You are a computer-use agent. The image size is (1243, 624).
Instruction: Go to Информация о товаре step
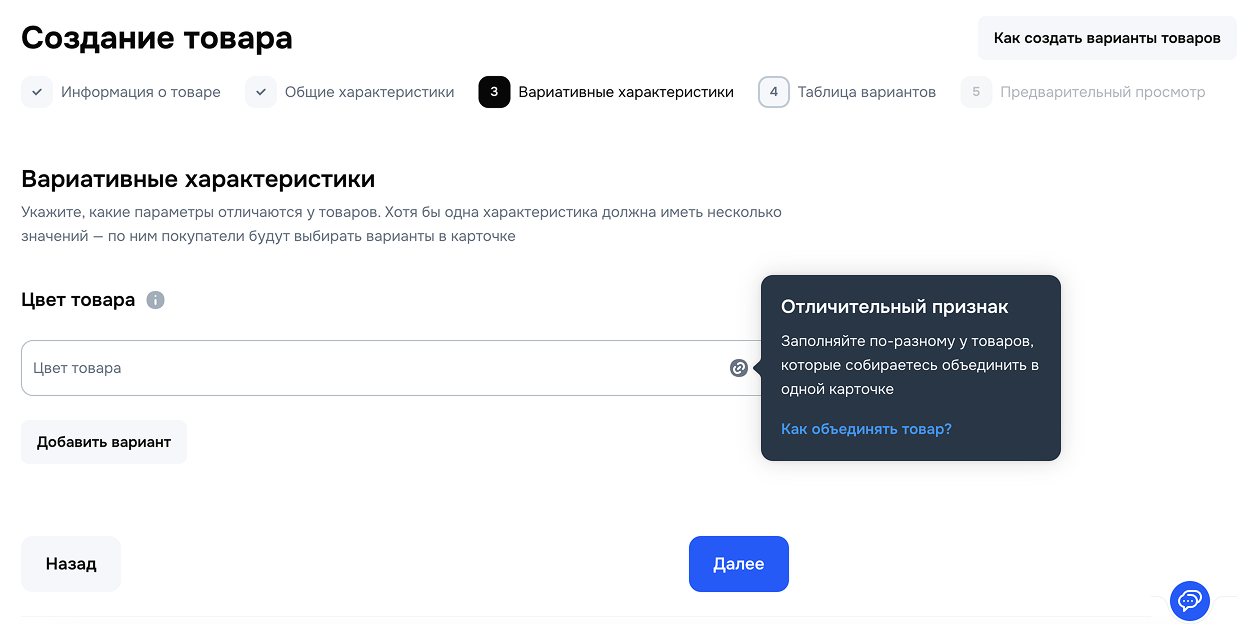(141, 92)
